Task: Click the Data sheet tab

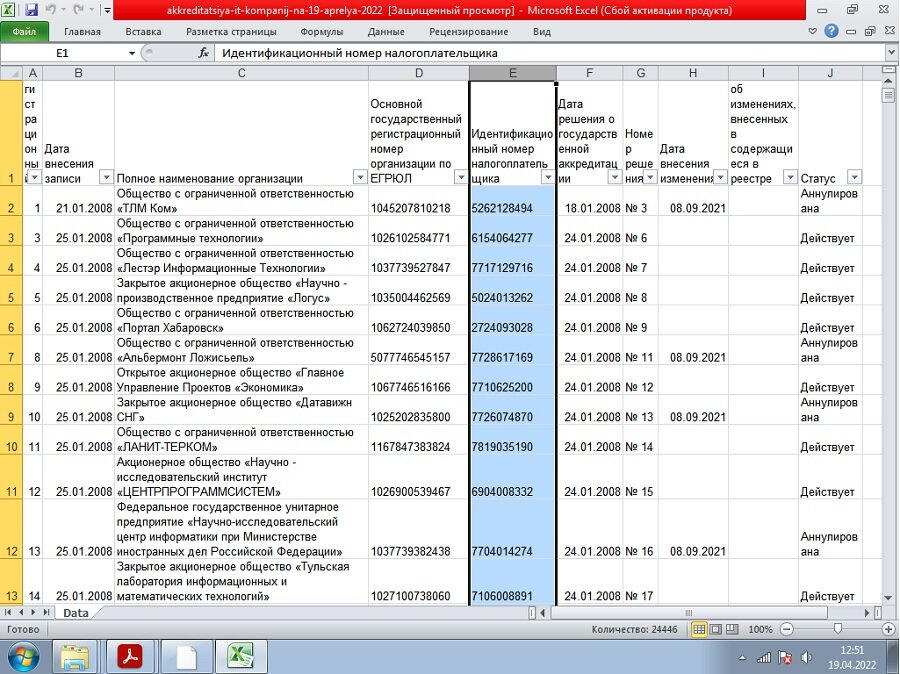Action: coord(76,613)
